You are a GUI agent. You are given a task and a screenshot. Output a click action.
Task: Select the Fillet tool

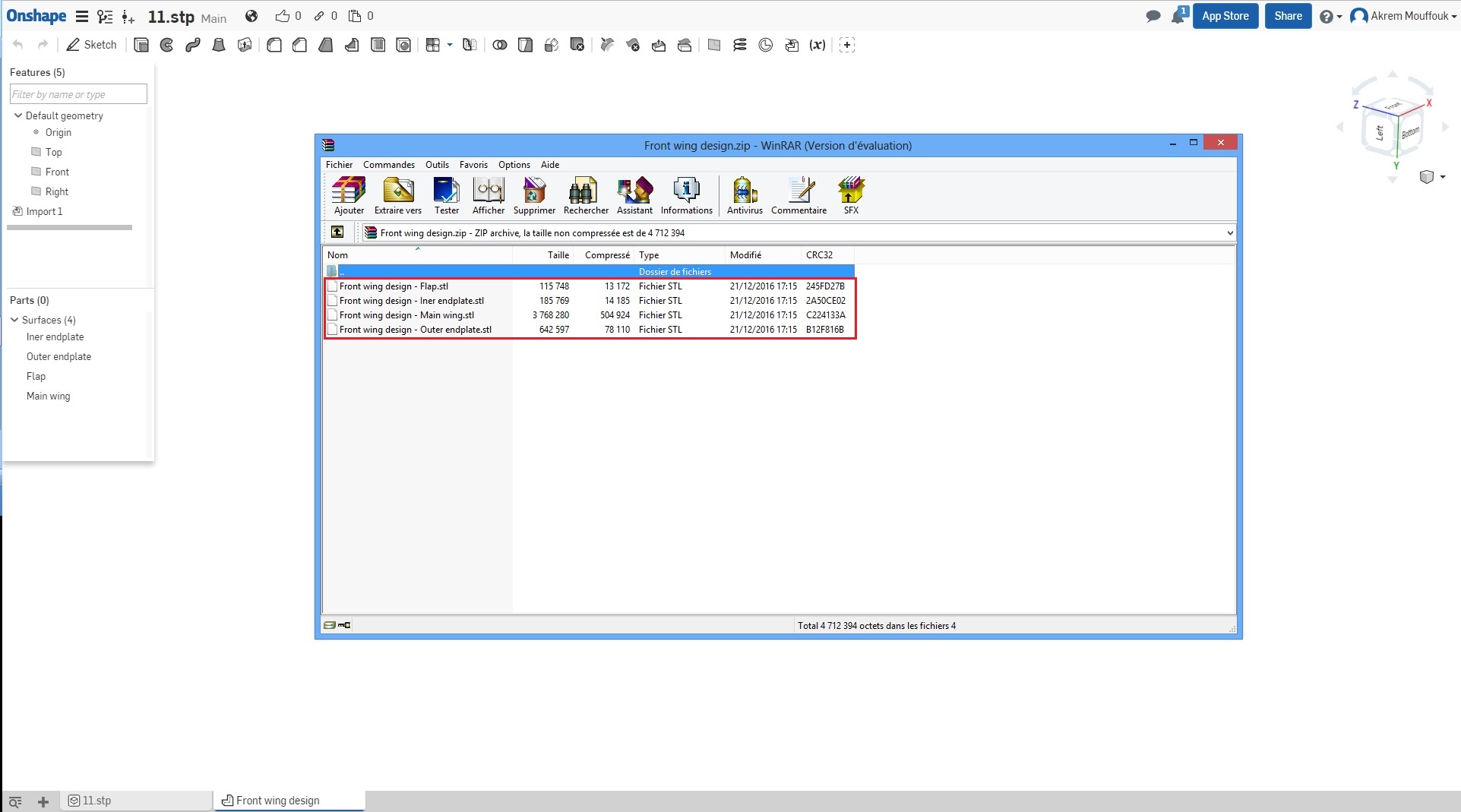point(274,45)
